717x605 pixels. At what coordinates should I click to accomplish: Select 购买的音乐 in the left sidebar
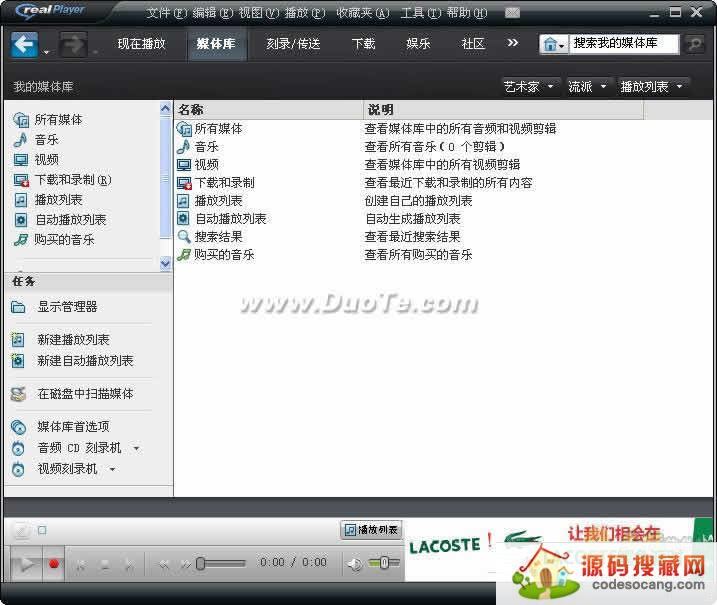[65, 240]
